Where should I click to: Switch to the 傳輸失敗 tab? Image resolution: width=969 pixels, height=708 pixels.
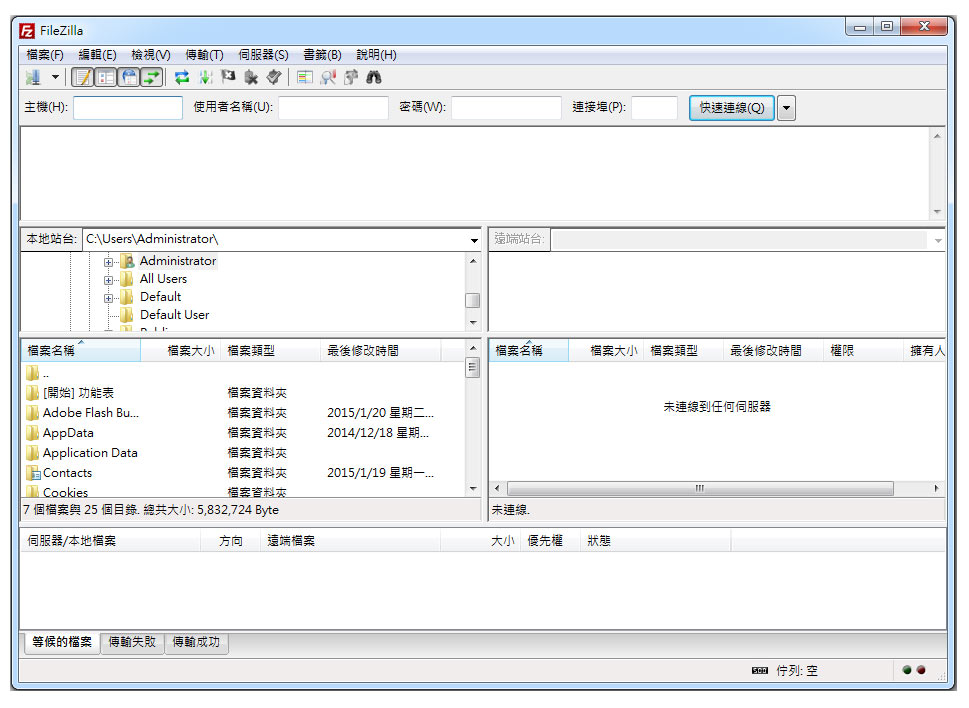click(x=132, y=642)
